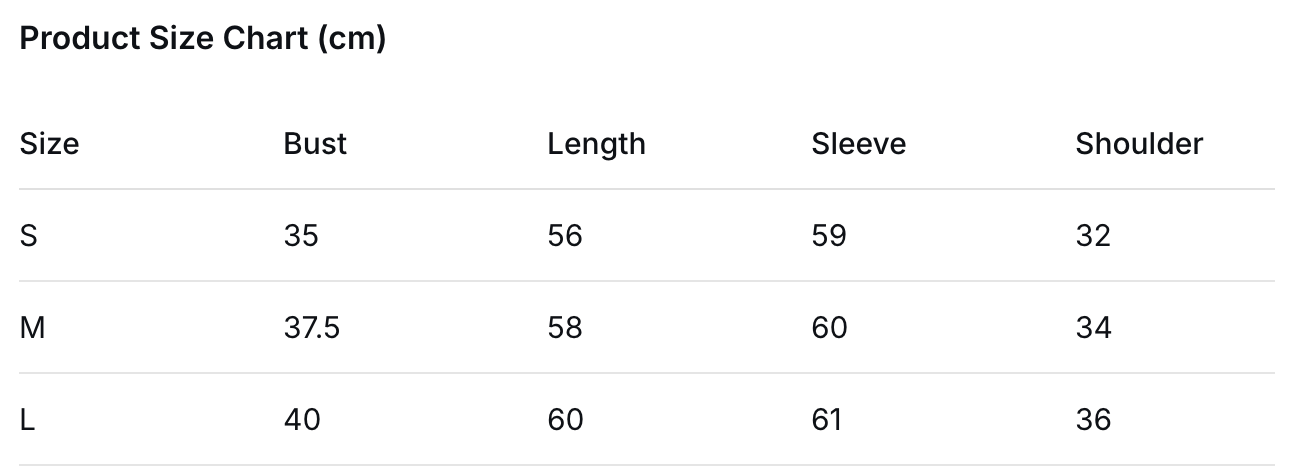
Task: Click the Bust column header
Action: pos(315,144)
